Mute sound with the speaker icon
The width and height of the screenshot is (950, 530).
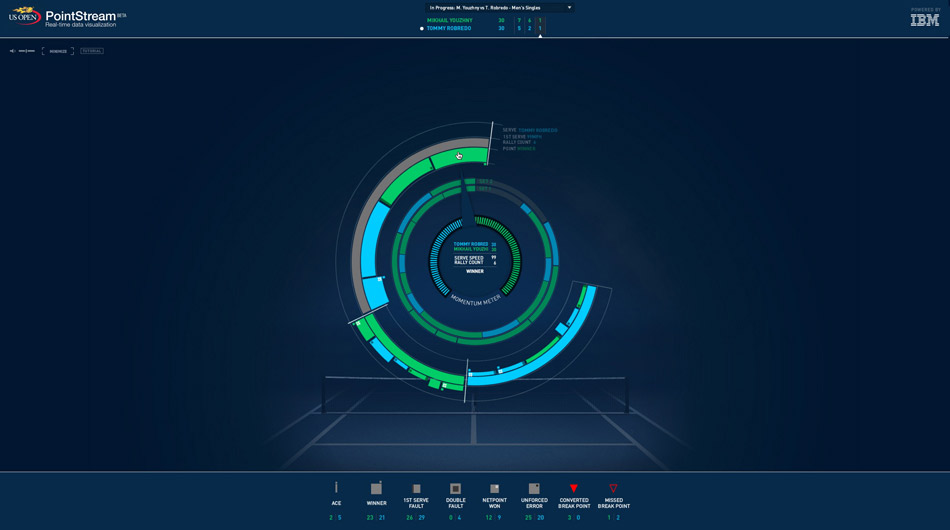click(x=13, y=51)
